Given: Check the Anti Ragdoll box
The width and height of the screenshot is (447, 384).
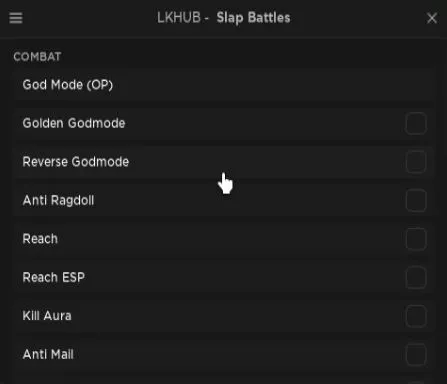Looking at the screenshot, I should click(416, 200).
